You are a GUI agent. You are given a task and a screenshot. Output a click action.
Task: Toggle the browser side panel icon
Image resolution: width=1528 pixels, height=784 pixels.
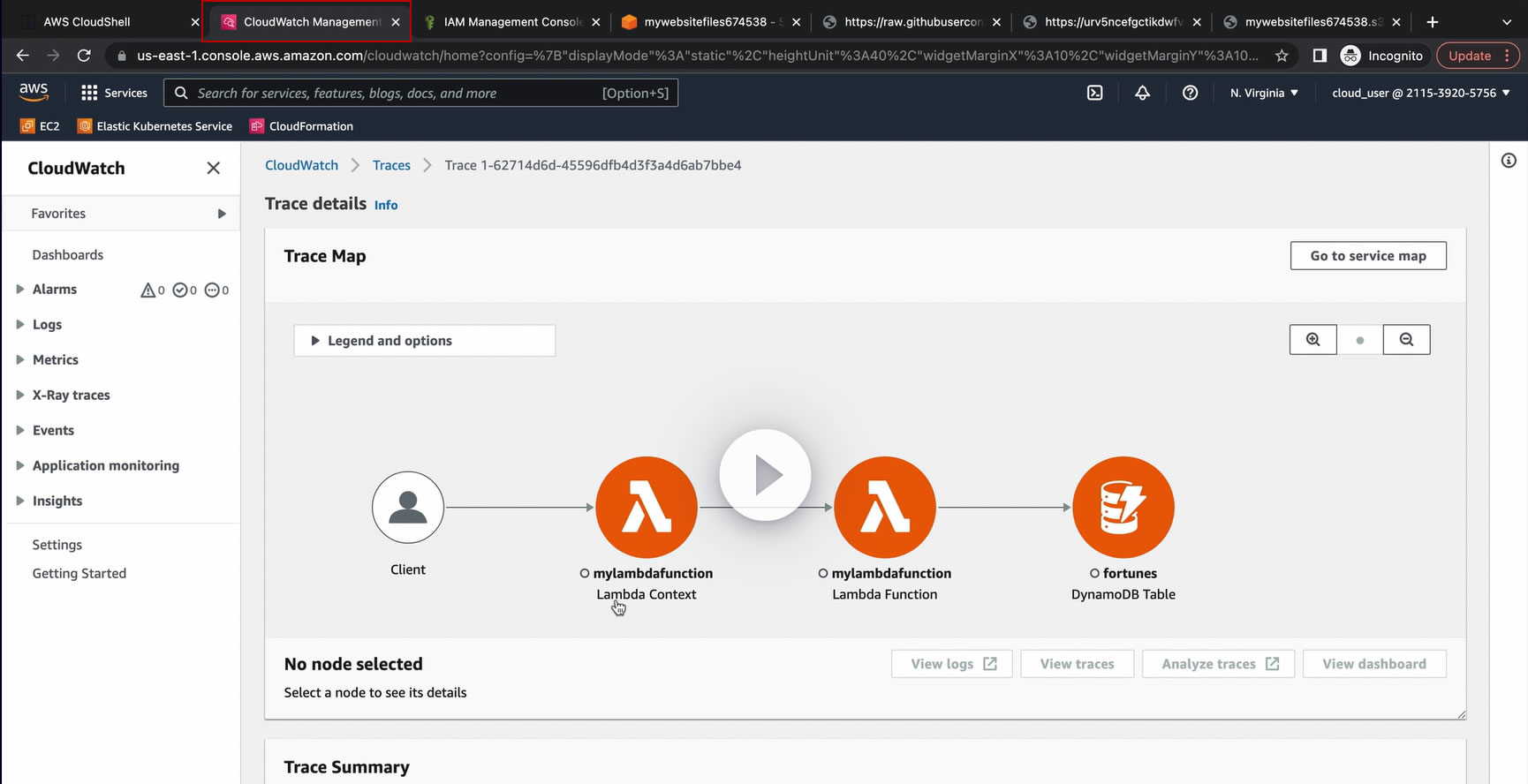(1320, 56)
